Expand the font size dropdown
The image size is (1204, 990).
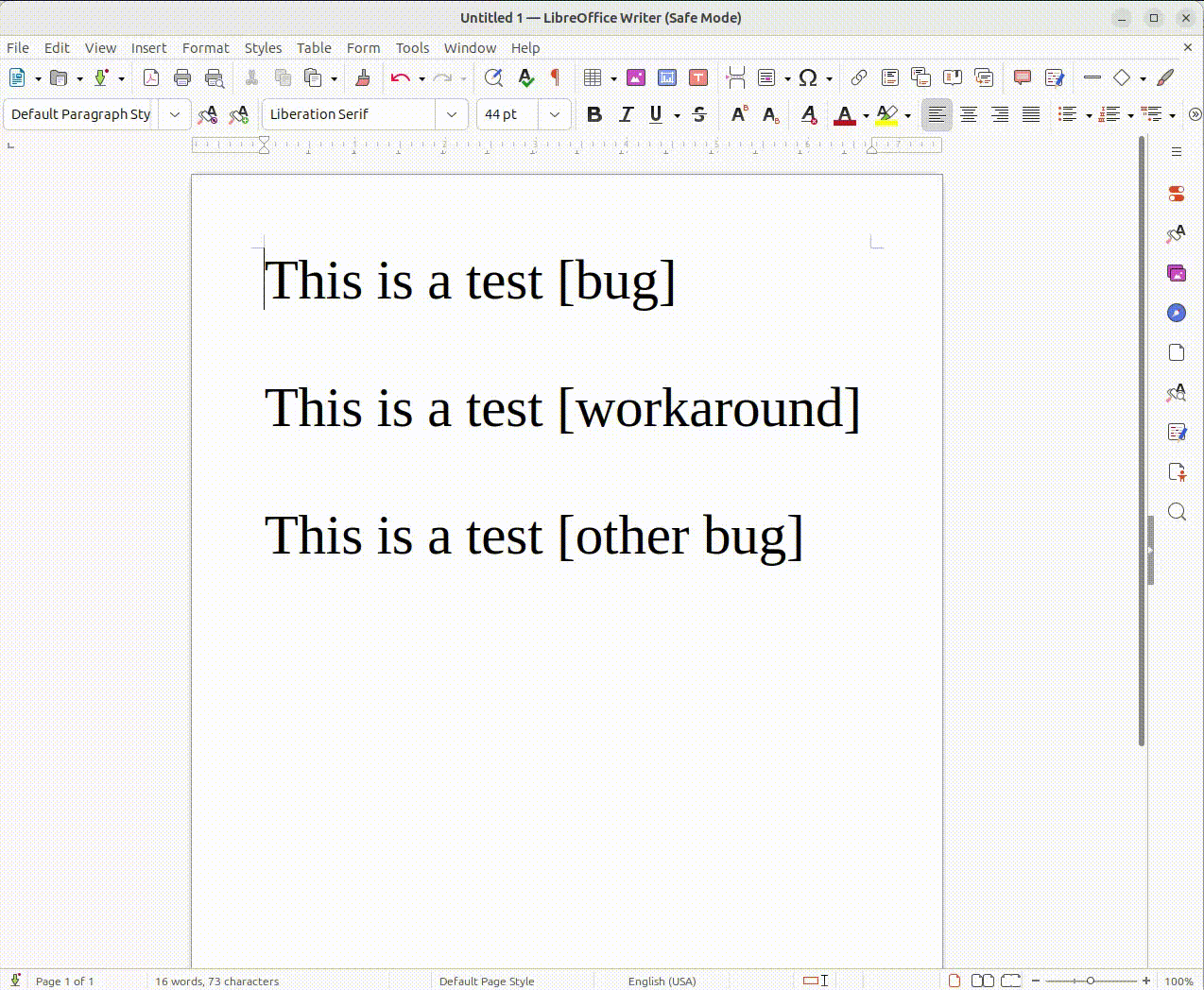click(x=555, y=114)
